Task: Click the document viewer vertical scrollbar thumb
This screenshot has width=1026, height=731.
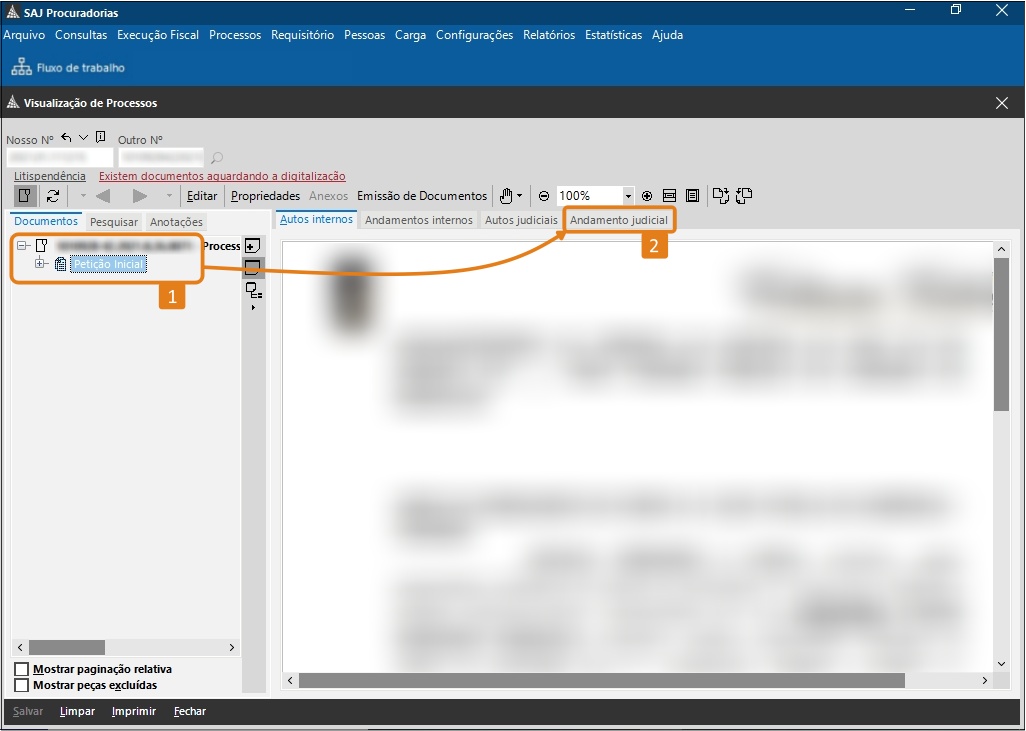Action: tap(1001, 335)
